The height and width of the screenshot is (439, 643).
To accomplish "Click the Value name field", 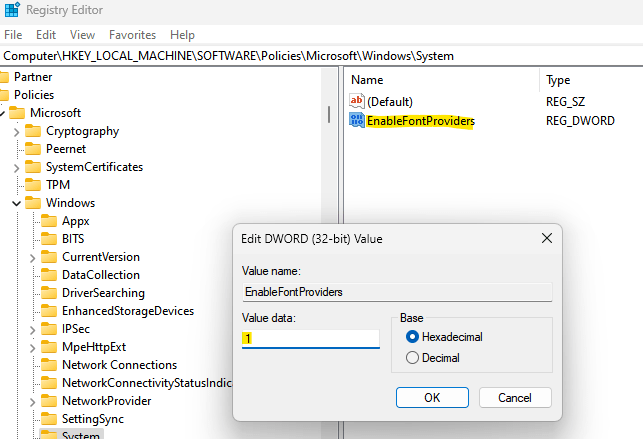I will [x=397, y=292].
